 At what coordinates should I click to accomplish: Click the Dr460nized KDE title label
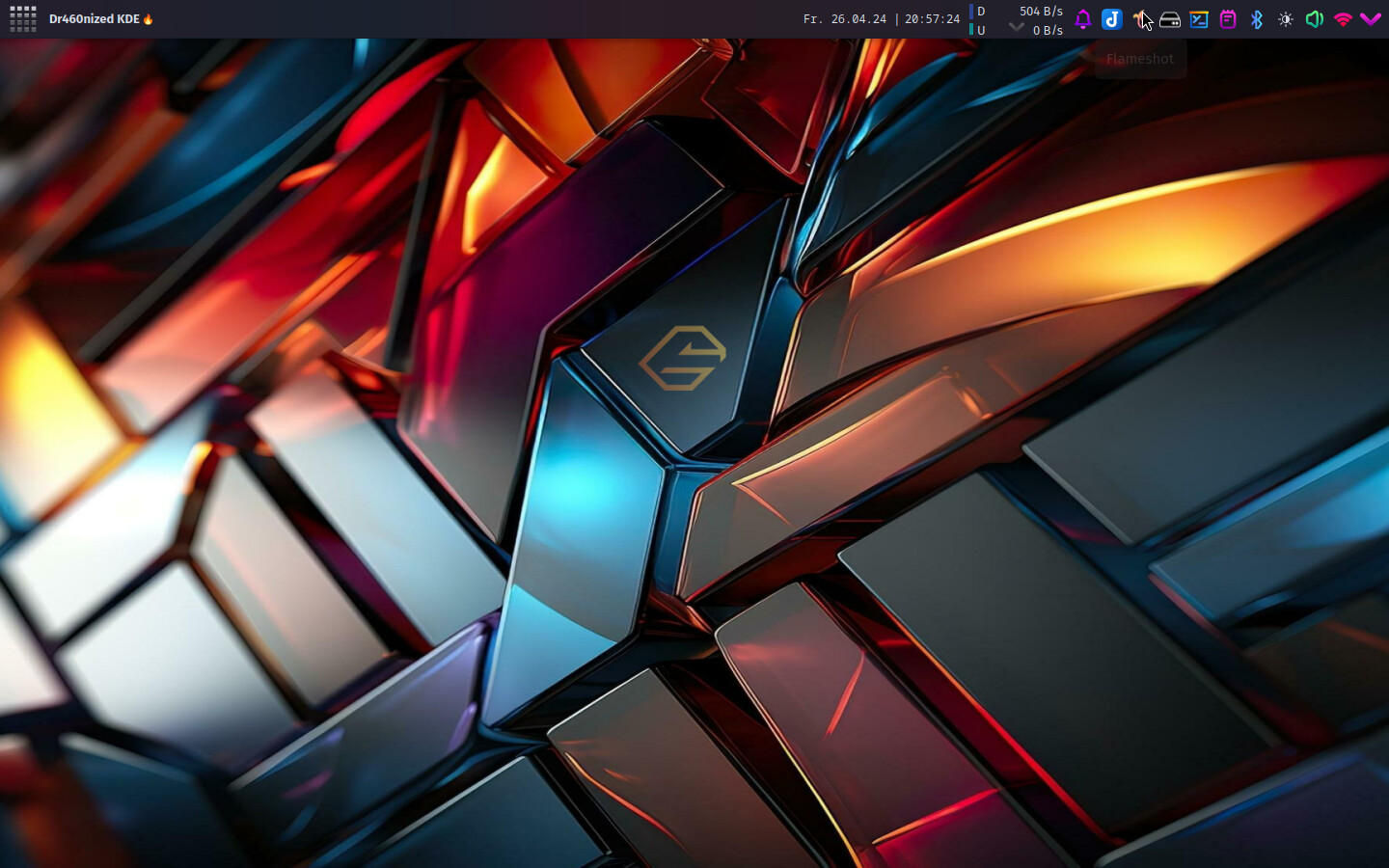[x=95, y=19]
